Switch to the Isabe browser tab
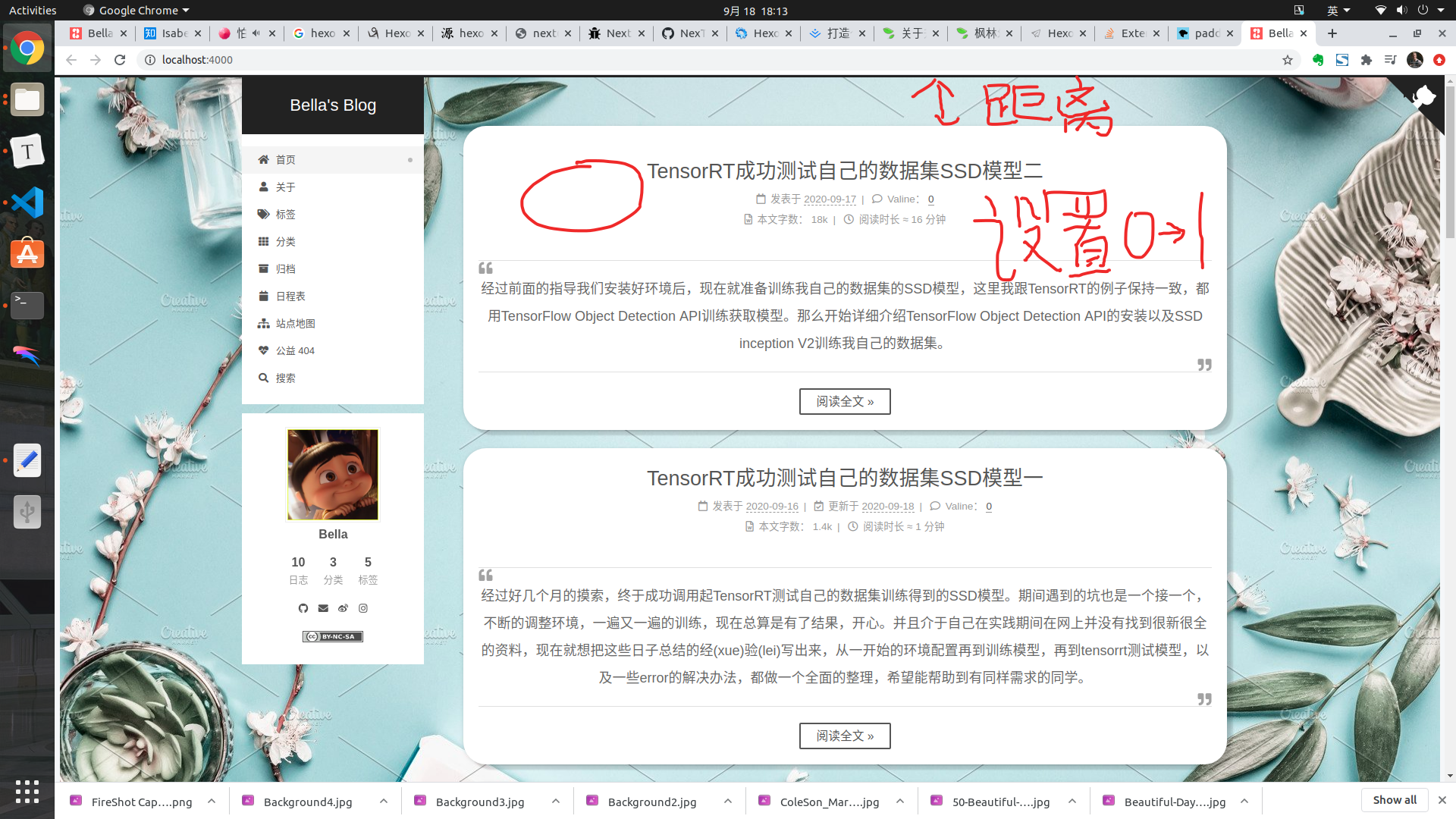This screenshot has height=819, width=1456. [x=173, y=33]
